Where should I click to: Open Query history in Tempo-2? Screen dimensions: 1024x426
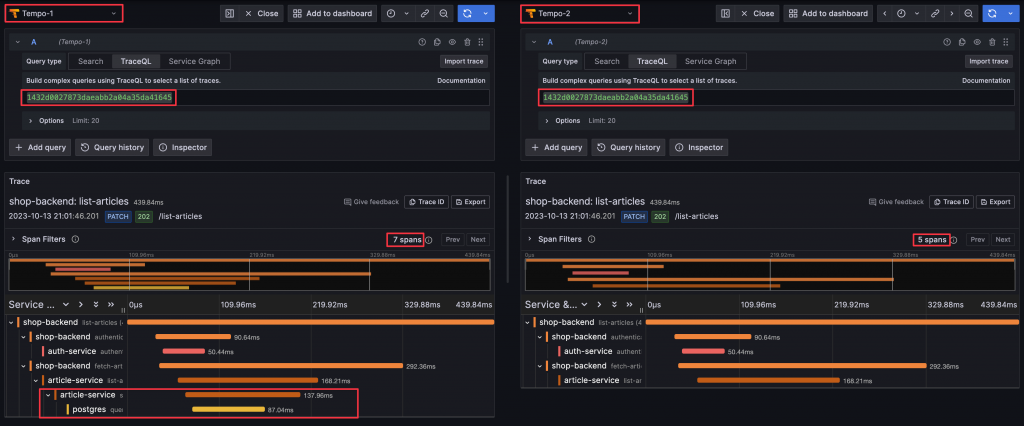pyautogui.click(x=628, y=148)
